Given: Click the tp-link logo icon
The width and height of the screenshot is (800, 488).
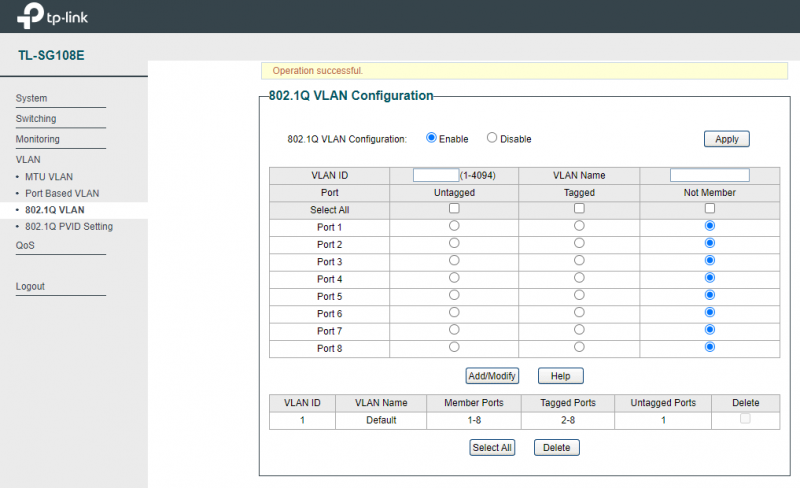Looking at the screenshot, I should 31,17.
